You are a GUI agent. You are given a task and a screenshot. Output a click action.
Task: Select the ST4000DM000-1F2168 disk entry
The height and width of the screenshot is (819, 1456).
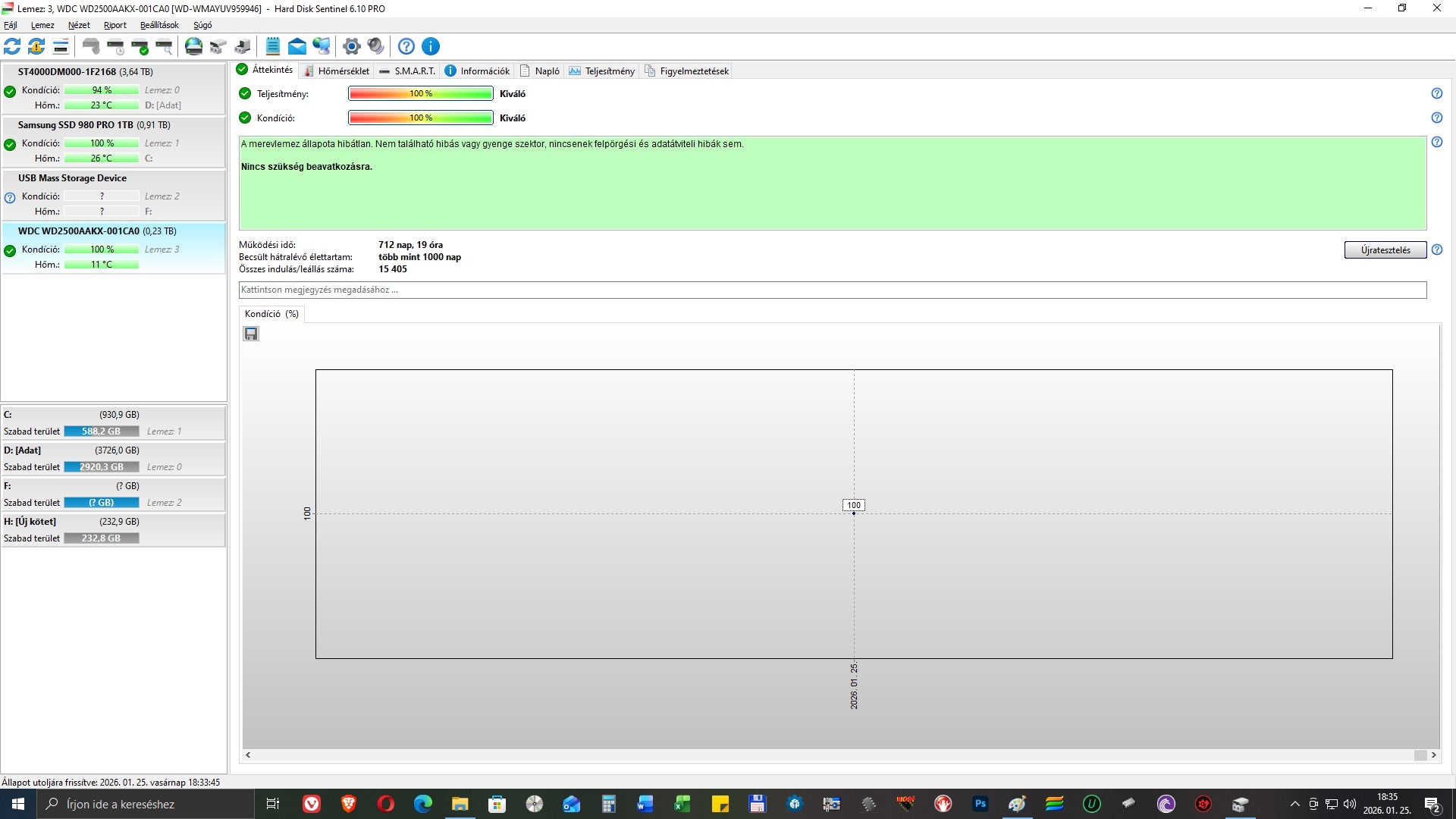point(68,72)
